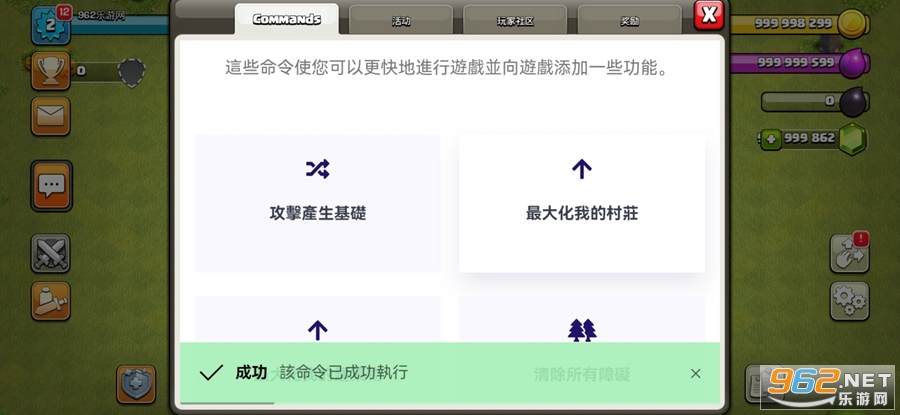
Task: Tap the purple elixir resource bar
Action: 800,63
